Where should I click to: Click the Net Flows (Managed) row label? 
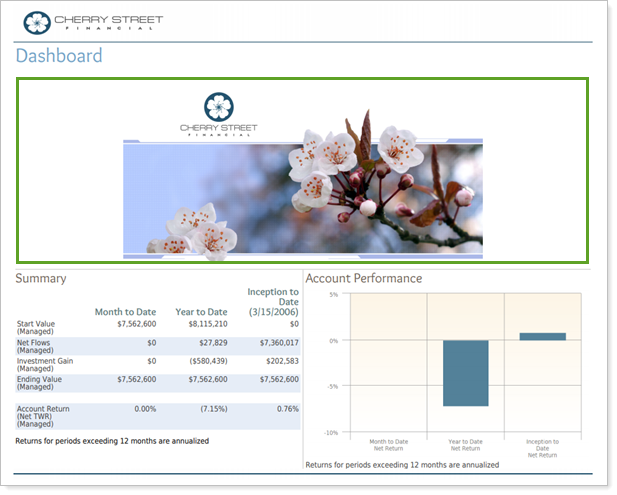[37, 346]
